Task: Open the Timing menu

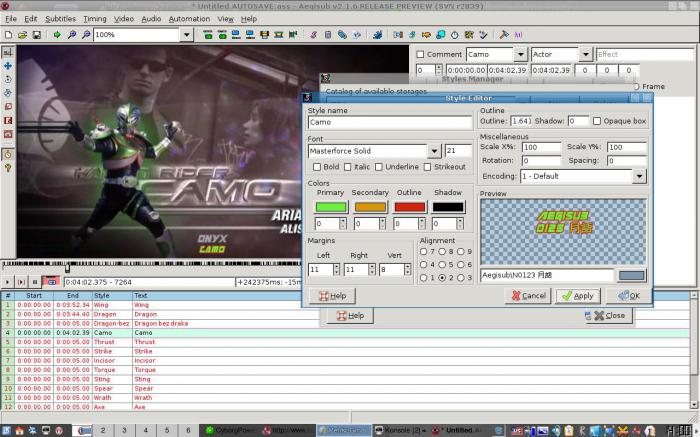Action: click(95, 19)
